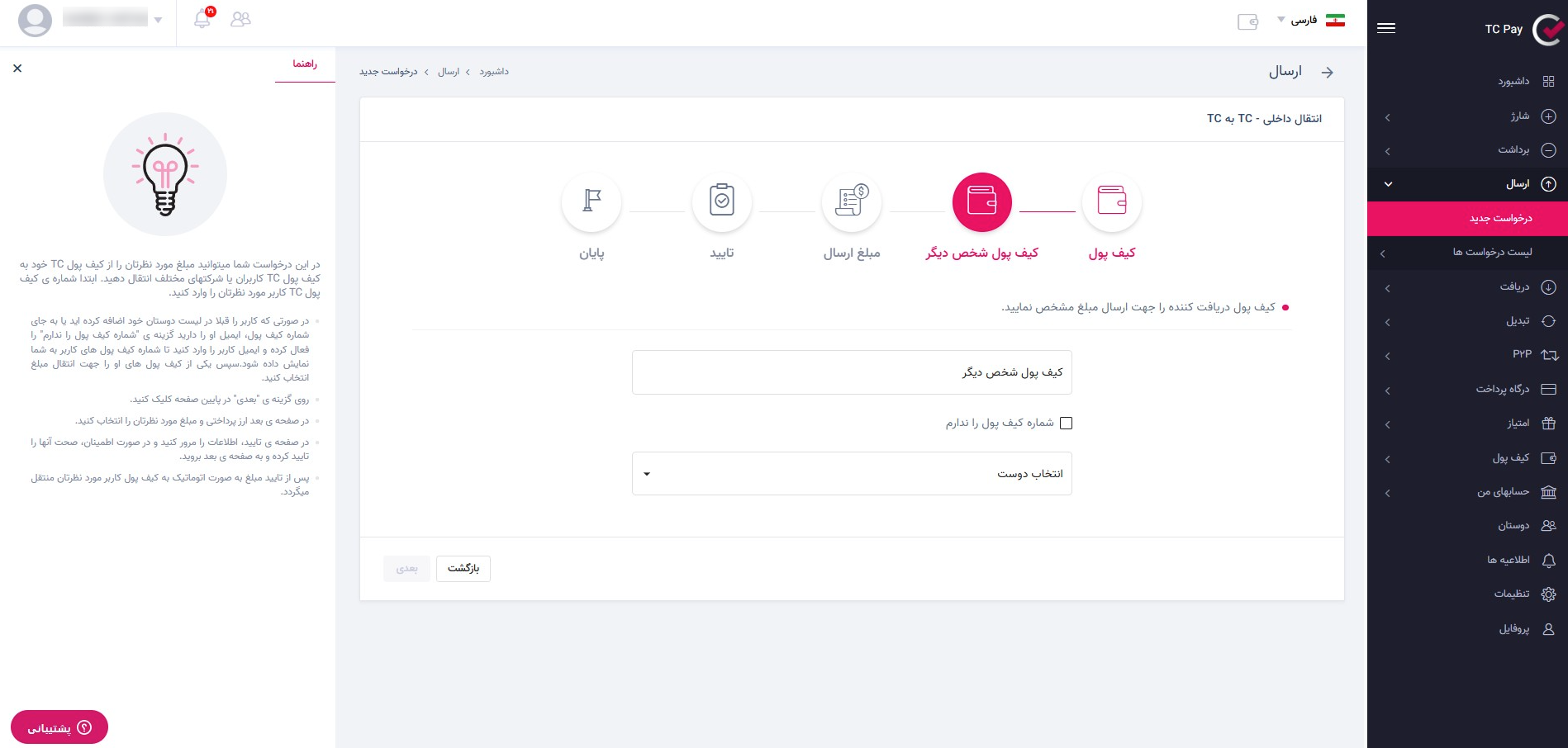The width and height of the screenshot is (1568, 748).
Task: Open the friends icon in top bar
Action: pyautogui.click(x=240, y=19)
